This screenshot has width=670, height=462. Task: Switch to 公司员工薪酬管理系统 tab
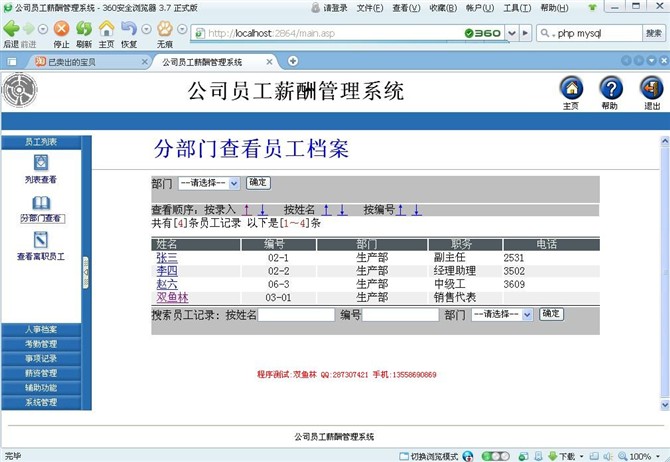click(214, 62)
